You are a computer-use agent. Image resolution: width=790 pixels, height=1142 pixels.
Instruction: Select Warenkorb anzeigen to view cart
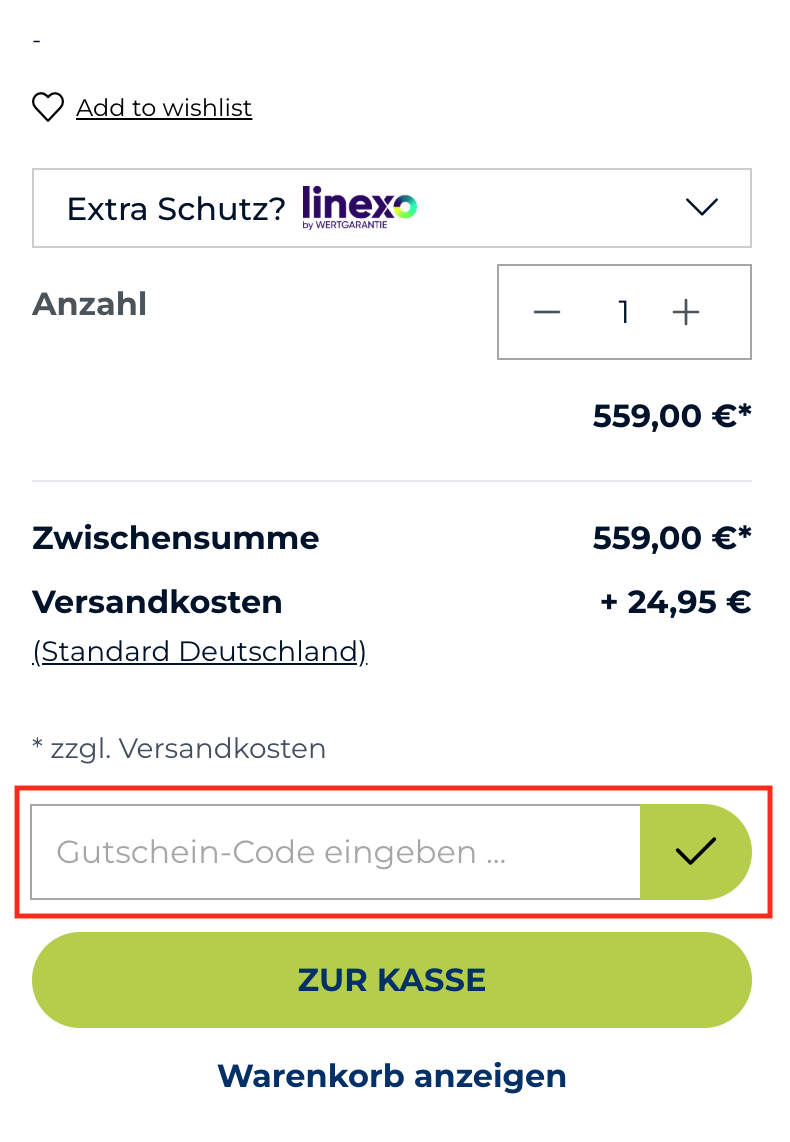click(x=391, y=1076)
